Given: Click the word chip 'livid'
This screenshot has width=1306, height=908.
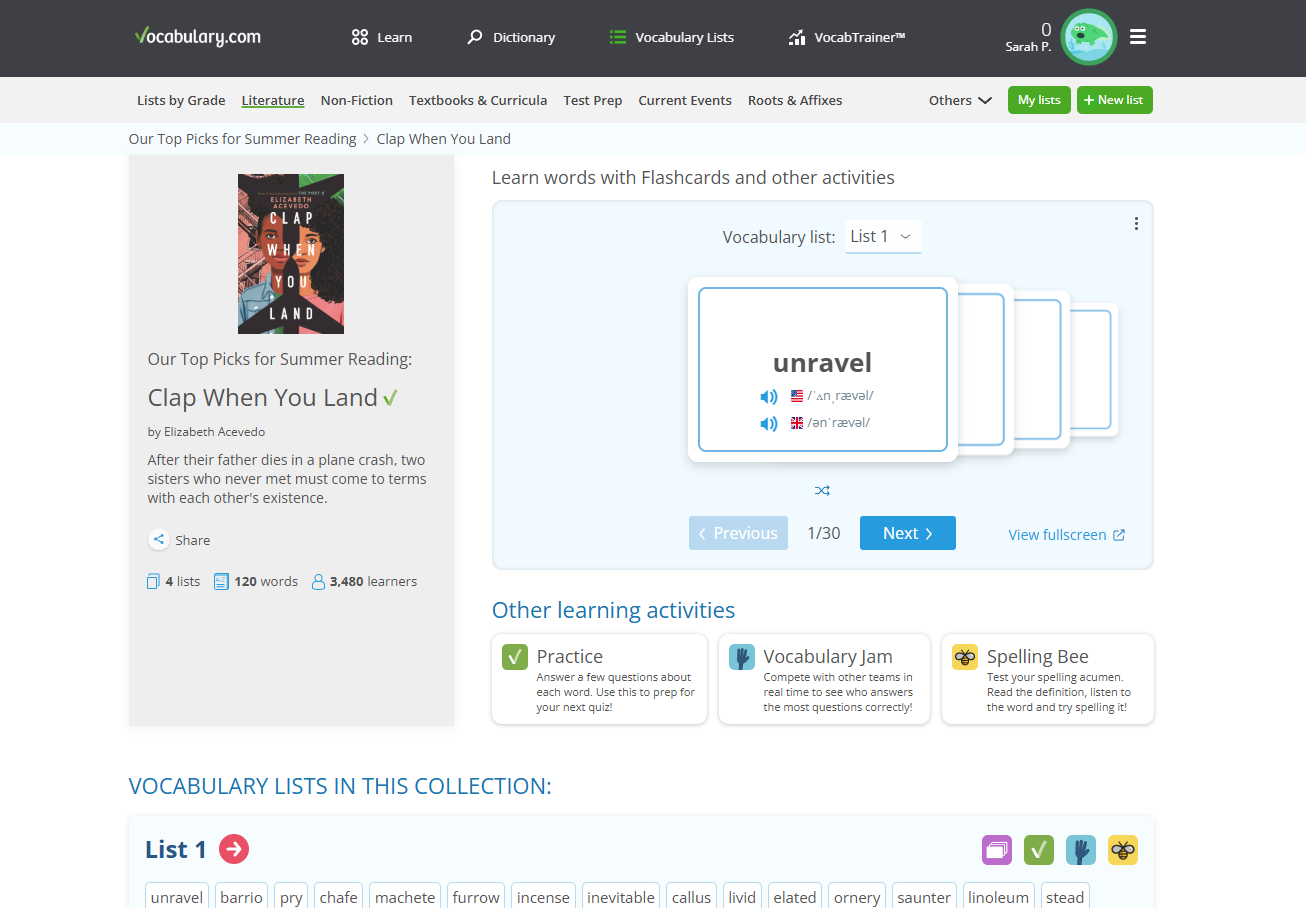Looking at the screenshot, I should pos(742,896).
